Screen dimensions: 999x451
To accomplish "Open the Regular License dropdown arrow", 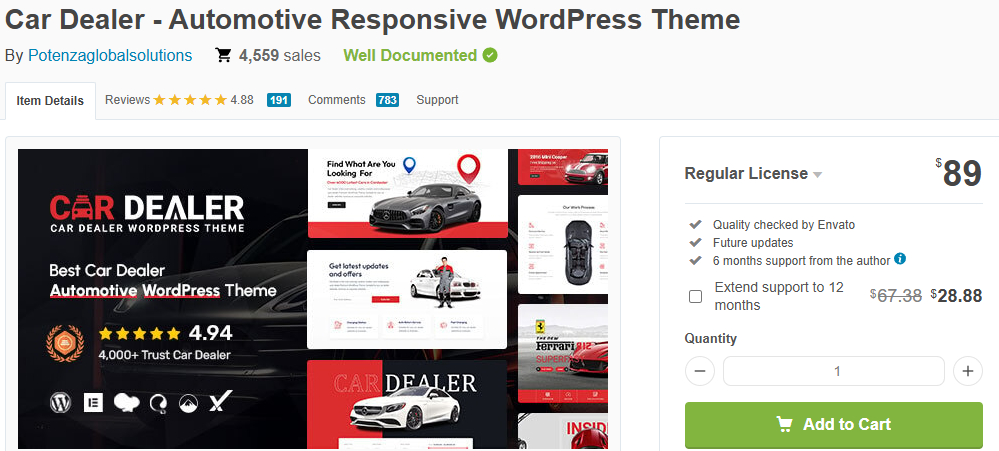I will [x=817, y=175].
